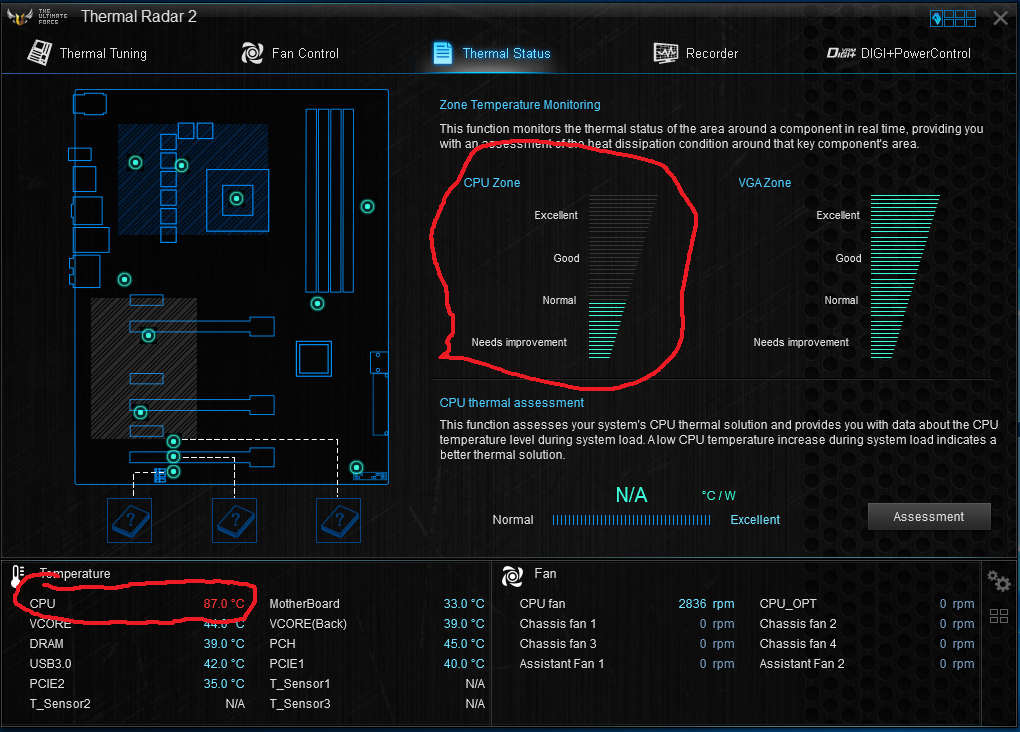
Task: Select the sensor point right of DRAM slots
Action: pyautogui.click(x=368, y=206)
